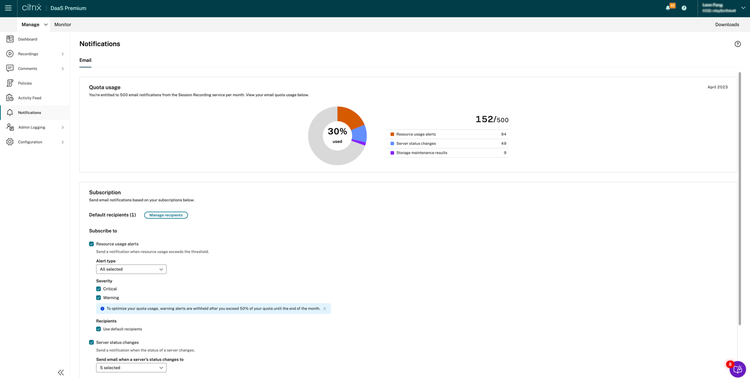
Task: Click the Manage recipients button
Action: 166,215
